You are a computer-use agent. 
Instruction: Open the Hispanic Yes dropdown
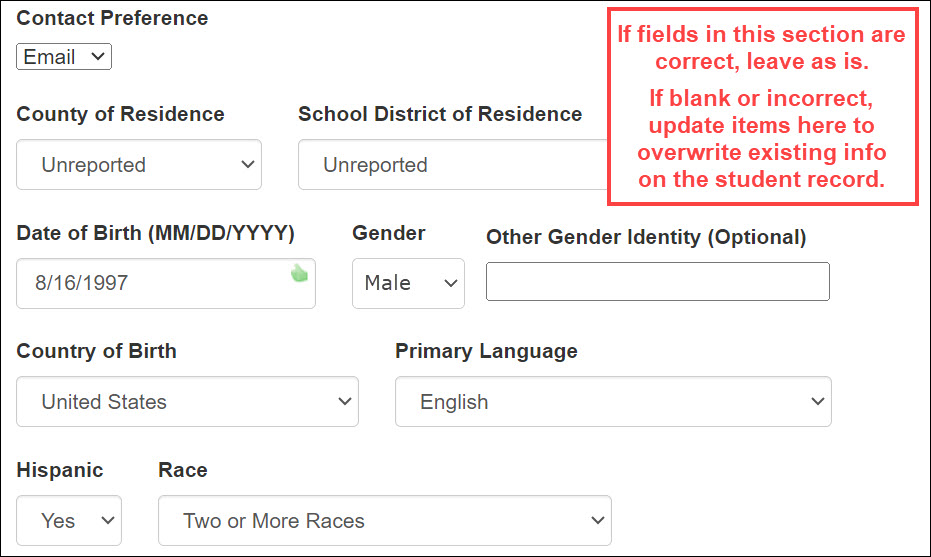tap(69, 521)
